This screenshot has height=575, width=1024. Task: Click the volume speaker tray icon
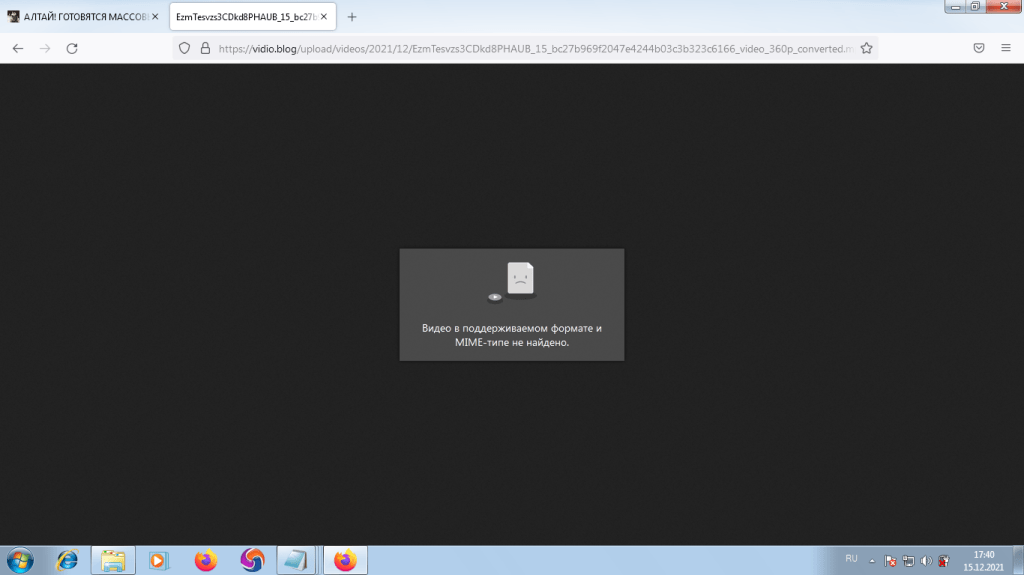point(926,560)
